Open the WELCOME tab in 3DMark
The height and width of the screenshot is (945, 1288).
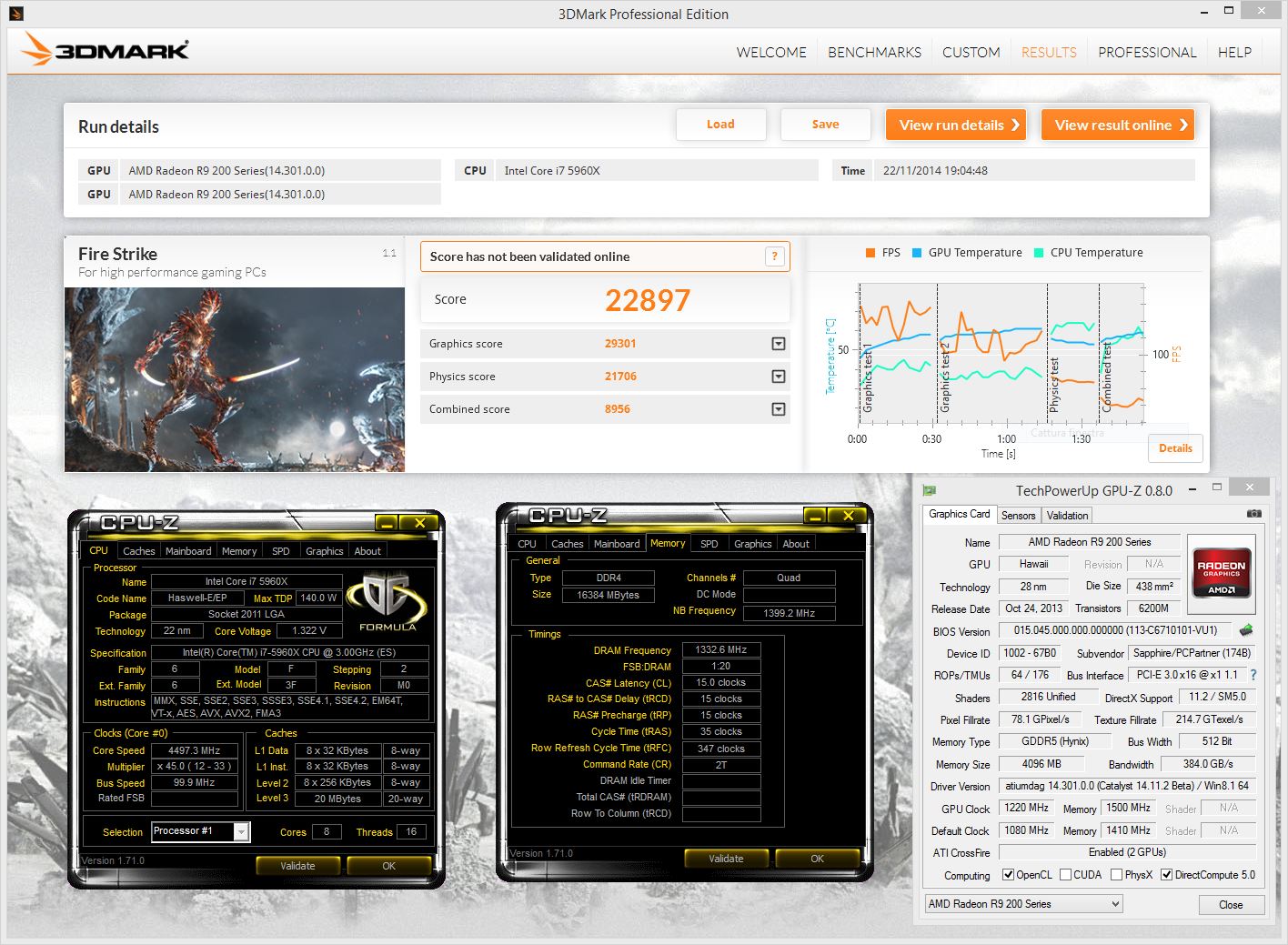click(771, 52)
